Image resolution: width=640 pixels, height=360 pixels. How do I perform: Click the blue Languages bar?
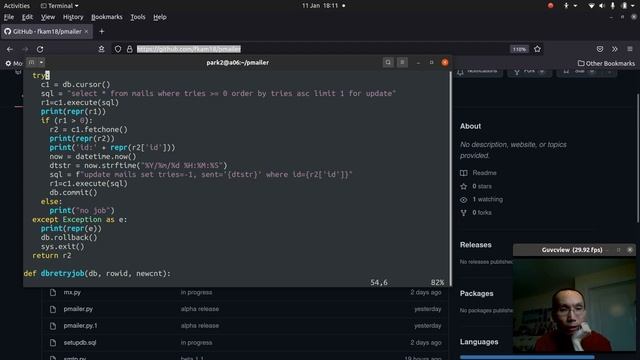pos(527,357)
